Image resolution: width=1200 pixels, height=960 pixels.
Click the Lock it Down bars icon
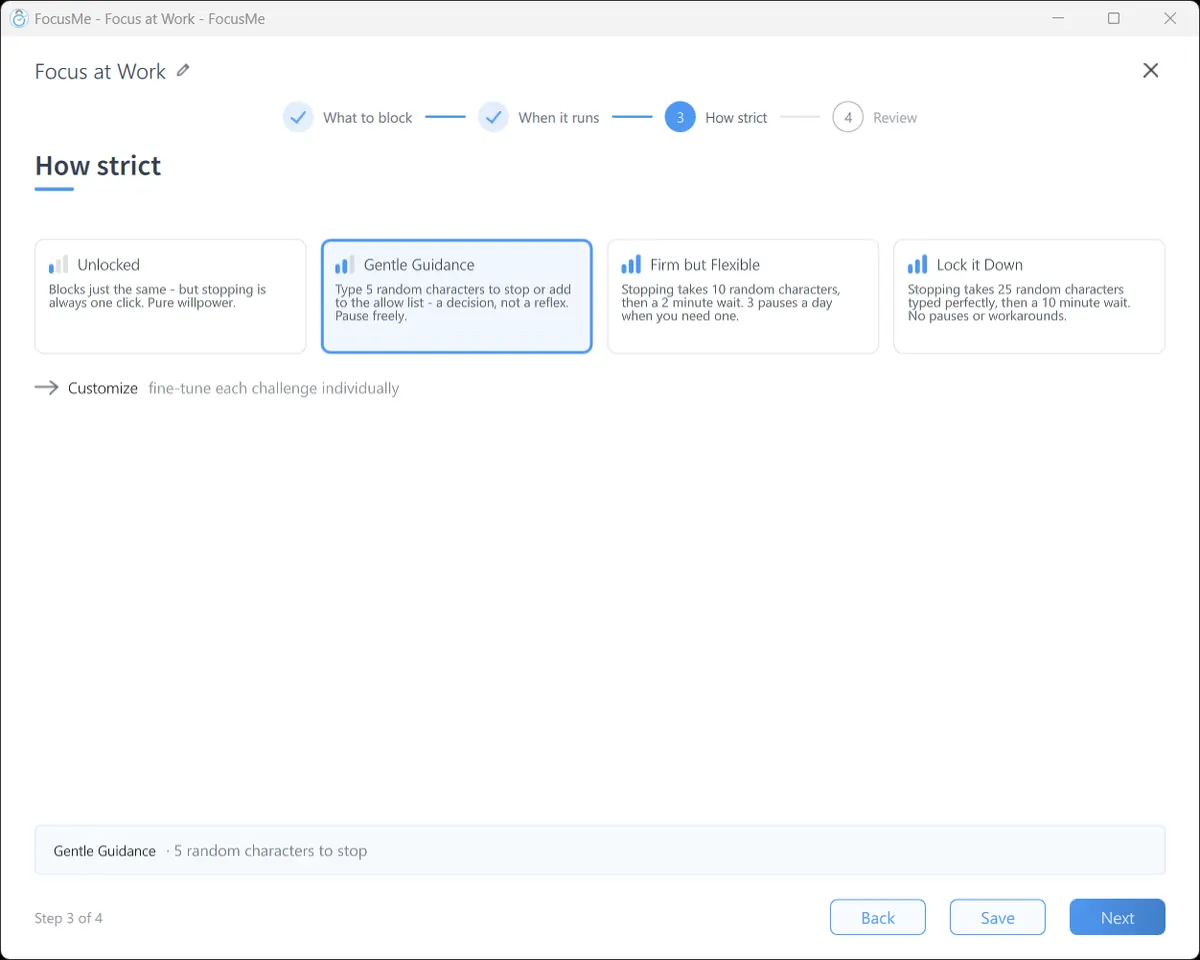(x=917, y=265)
